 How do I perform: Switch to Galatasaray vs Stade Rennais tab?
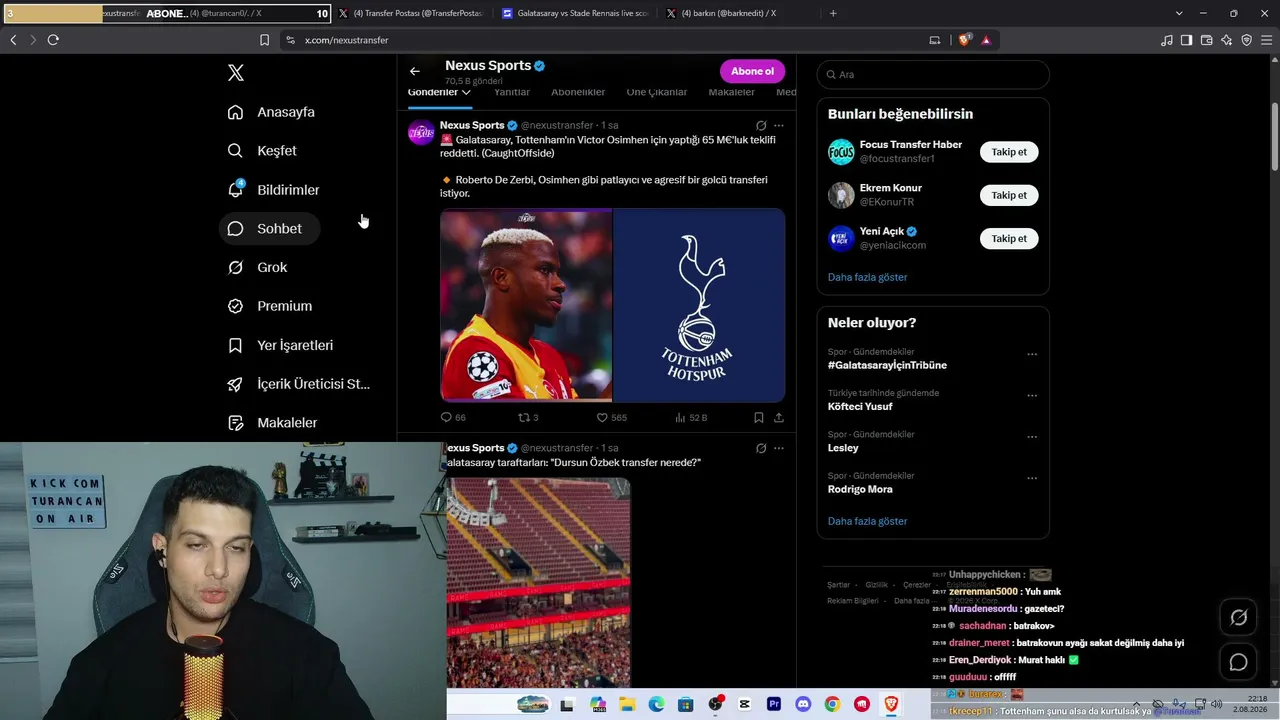pyautogui.click(x=575, y=13)
